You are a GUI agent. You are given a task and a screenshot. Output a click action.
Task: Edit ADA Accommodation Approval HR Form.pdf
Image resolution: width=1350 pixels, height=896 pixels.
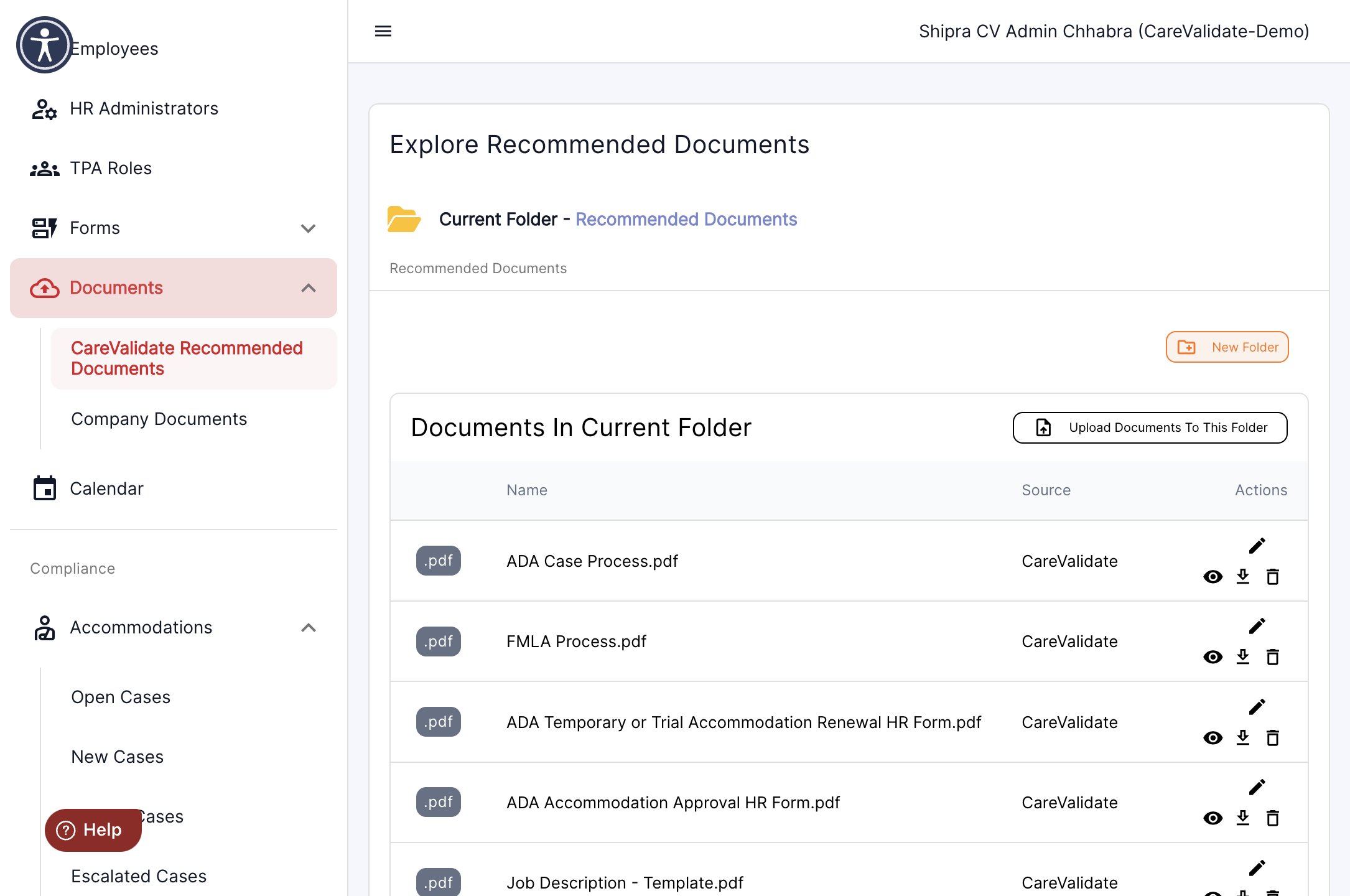coord(1257,787)
